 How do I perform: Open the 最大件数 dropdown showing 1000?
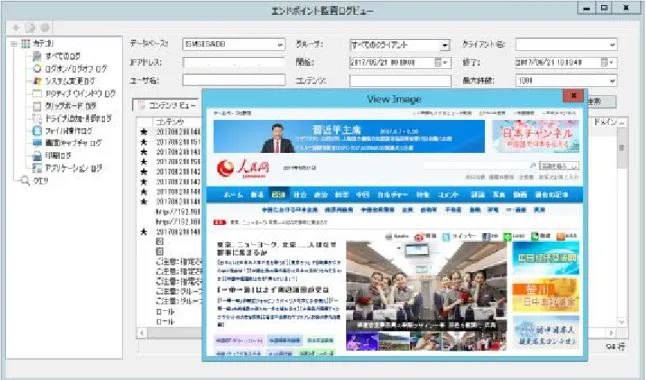point(612,81)
